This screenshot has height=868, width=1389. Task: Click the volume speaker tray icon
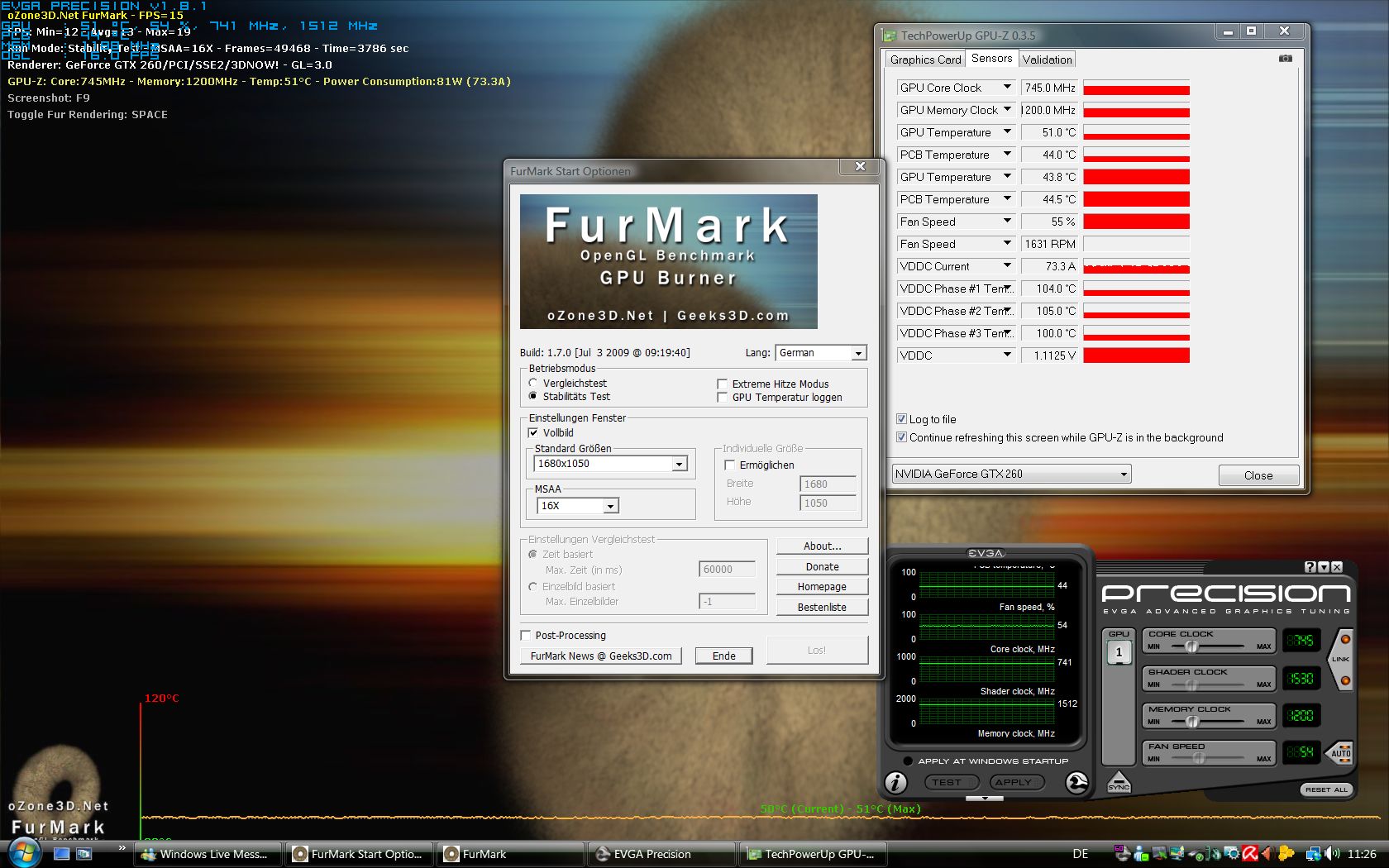tap(1332, 854)
